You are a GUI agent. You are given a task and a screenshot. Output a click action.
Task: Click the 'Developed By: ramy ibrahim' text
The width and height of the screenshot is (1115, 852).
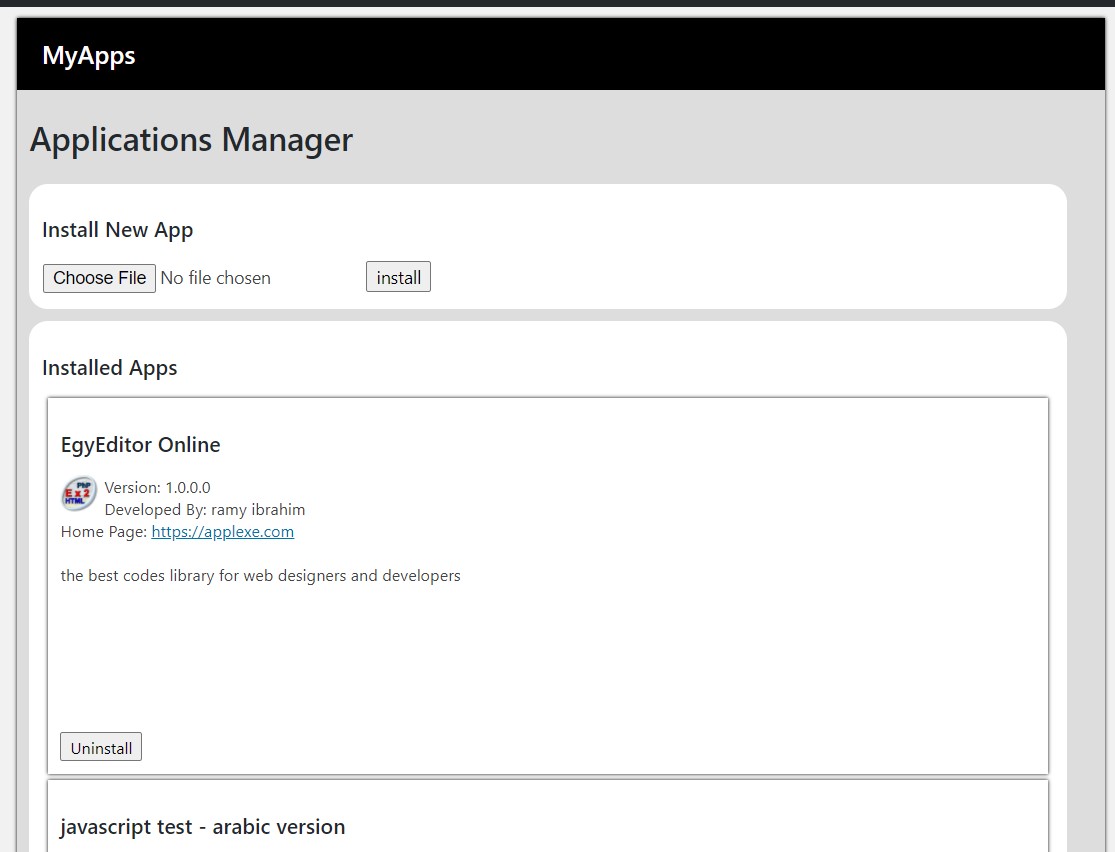coord(205,510)
